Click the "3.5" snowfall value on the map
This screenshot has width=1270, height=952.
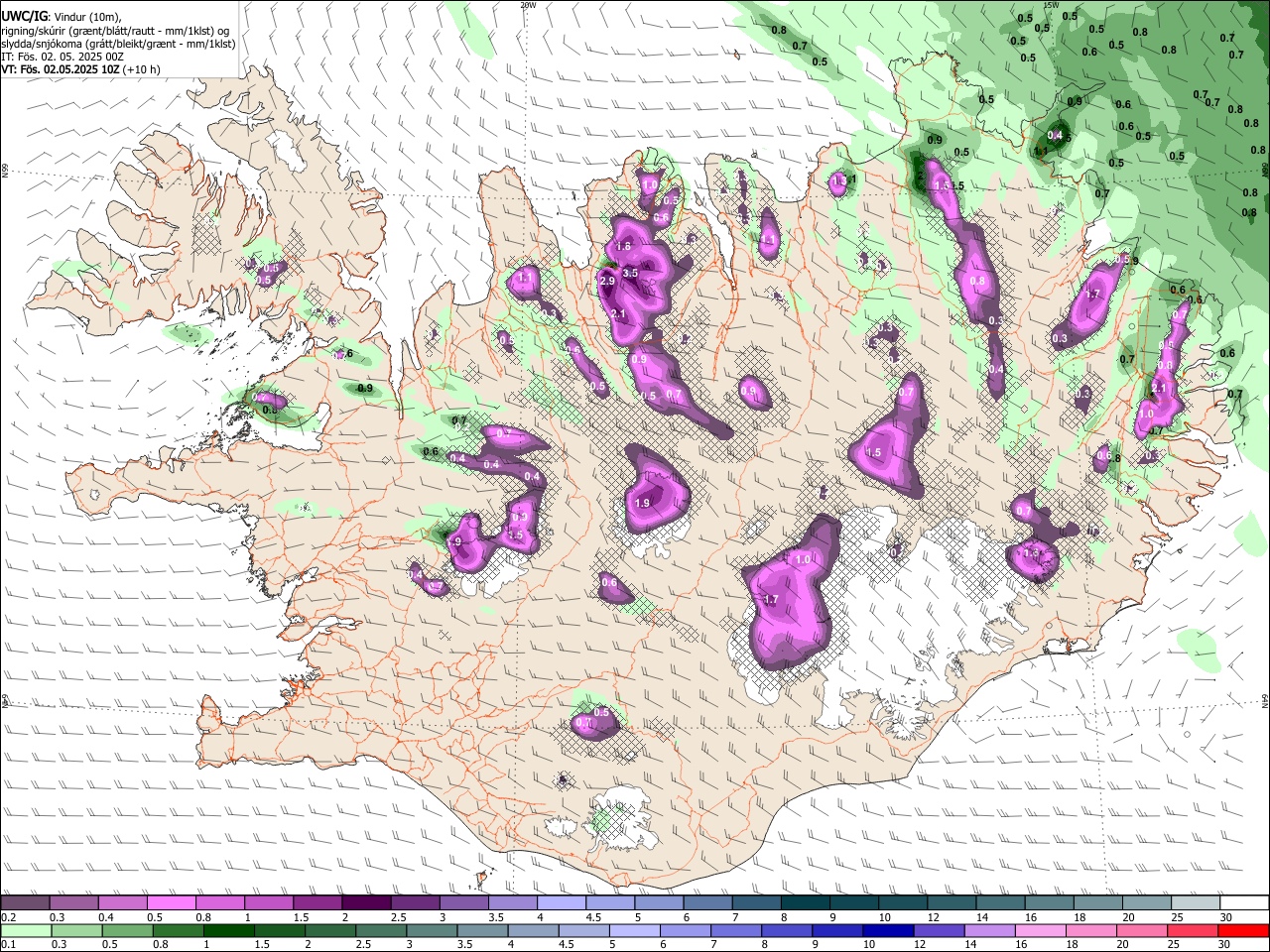[630, 273]
